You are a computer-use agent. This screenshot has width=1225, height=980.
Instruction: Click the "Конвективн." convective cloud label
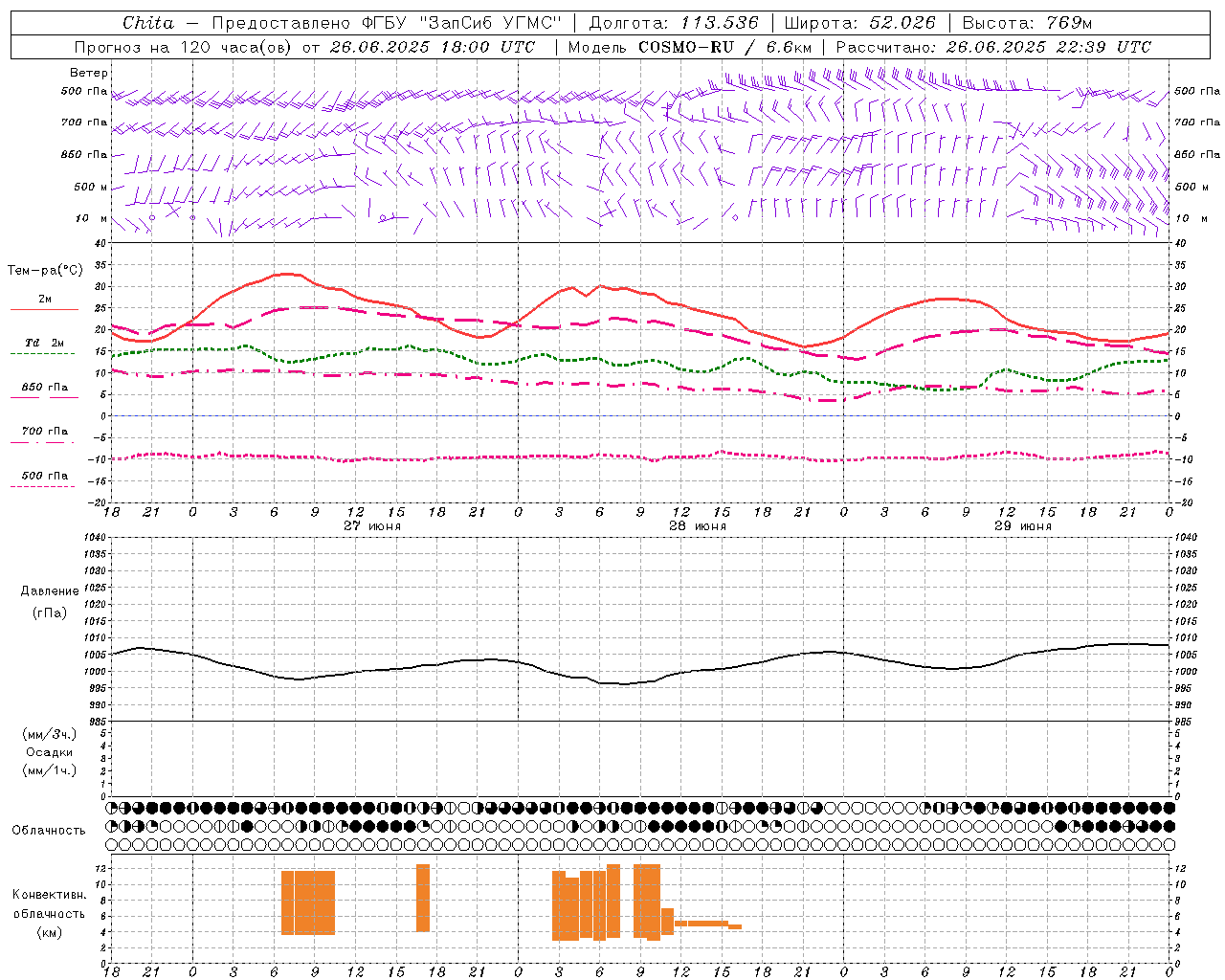click(x=50, y=895)
